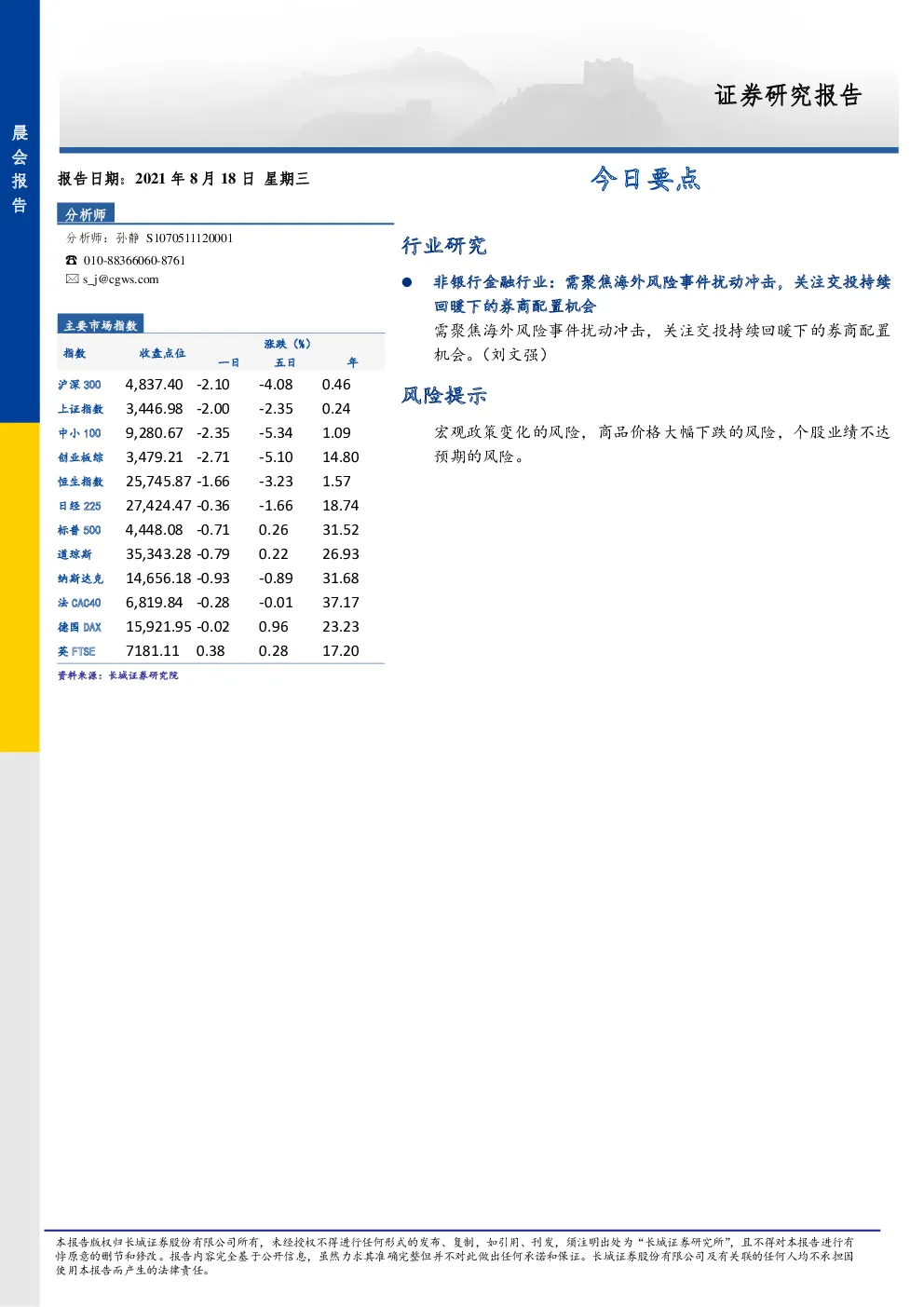Select the 道琼斯 closing value 35,343.28
This screenshot has height=1307, width=924.
coord(158,554)
